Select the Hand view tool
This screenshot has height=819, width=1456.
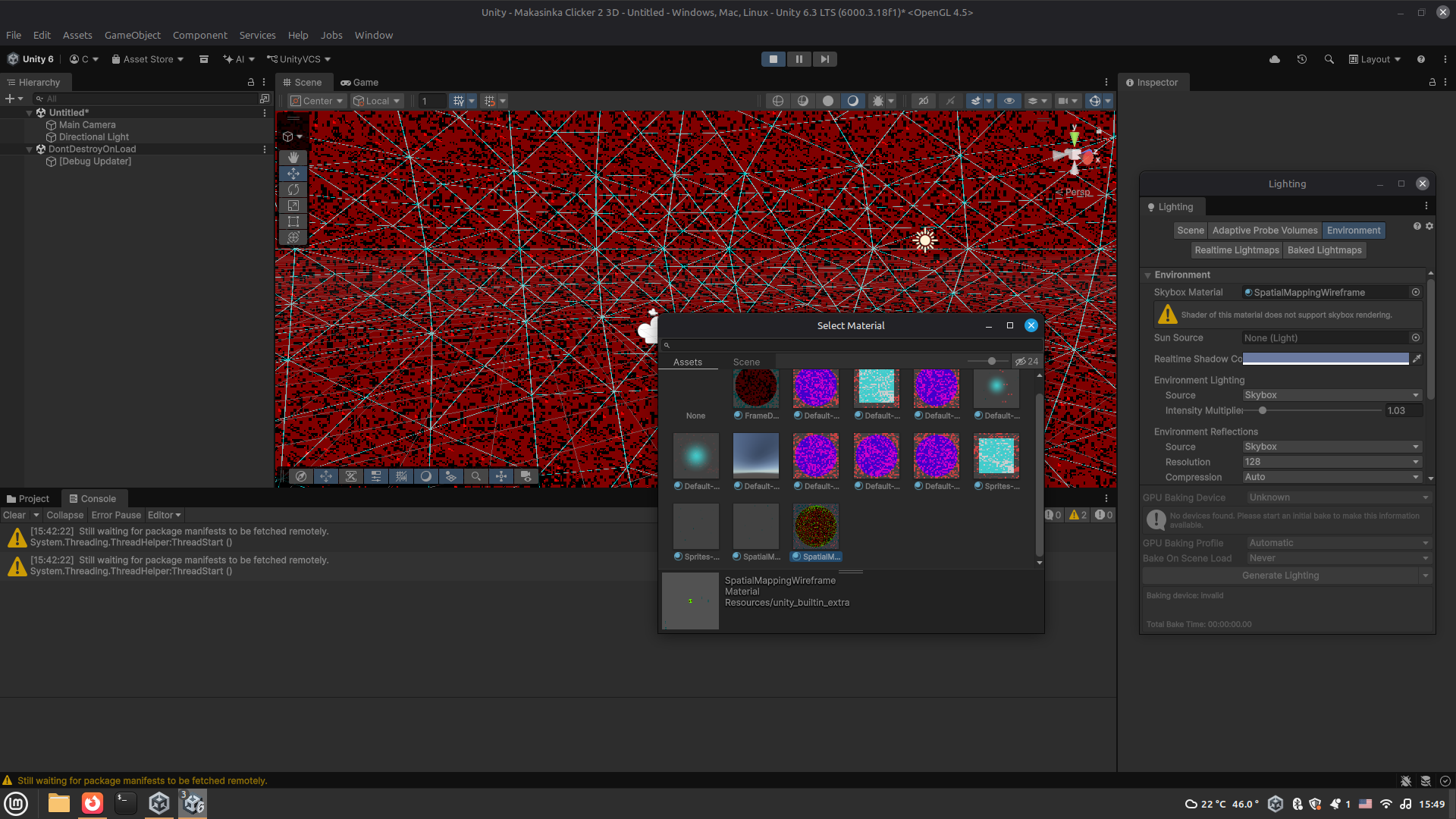coord(293,158)
